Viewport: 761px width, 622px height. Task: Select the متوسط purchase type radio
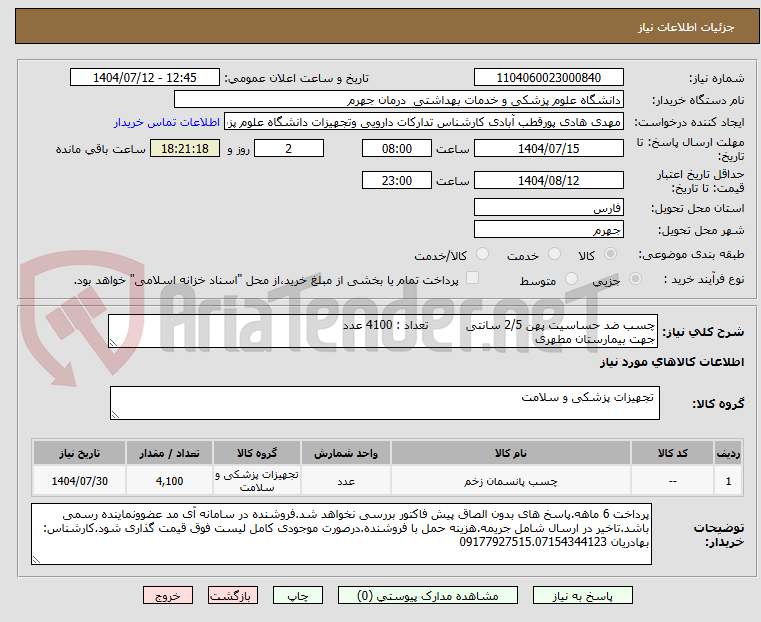[572, 279]
